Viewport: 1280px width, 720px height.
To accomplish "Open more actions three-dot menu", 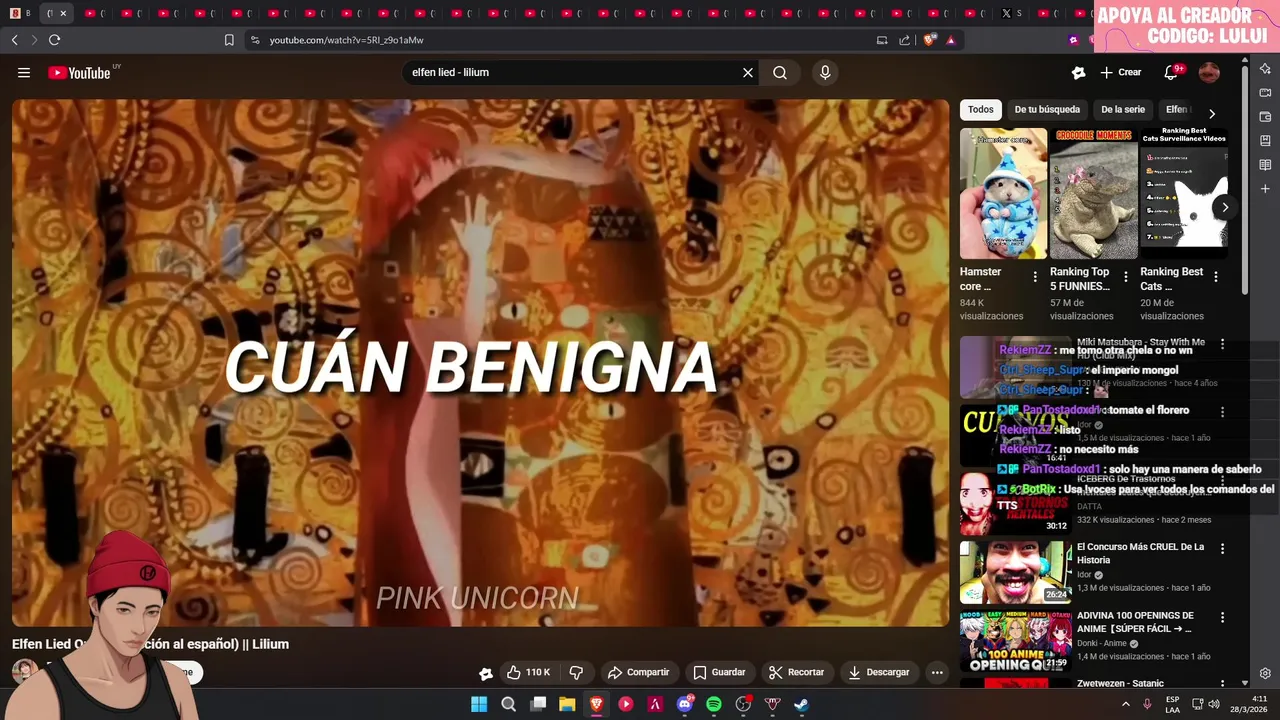I will tap(937, 672).
